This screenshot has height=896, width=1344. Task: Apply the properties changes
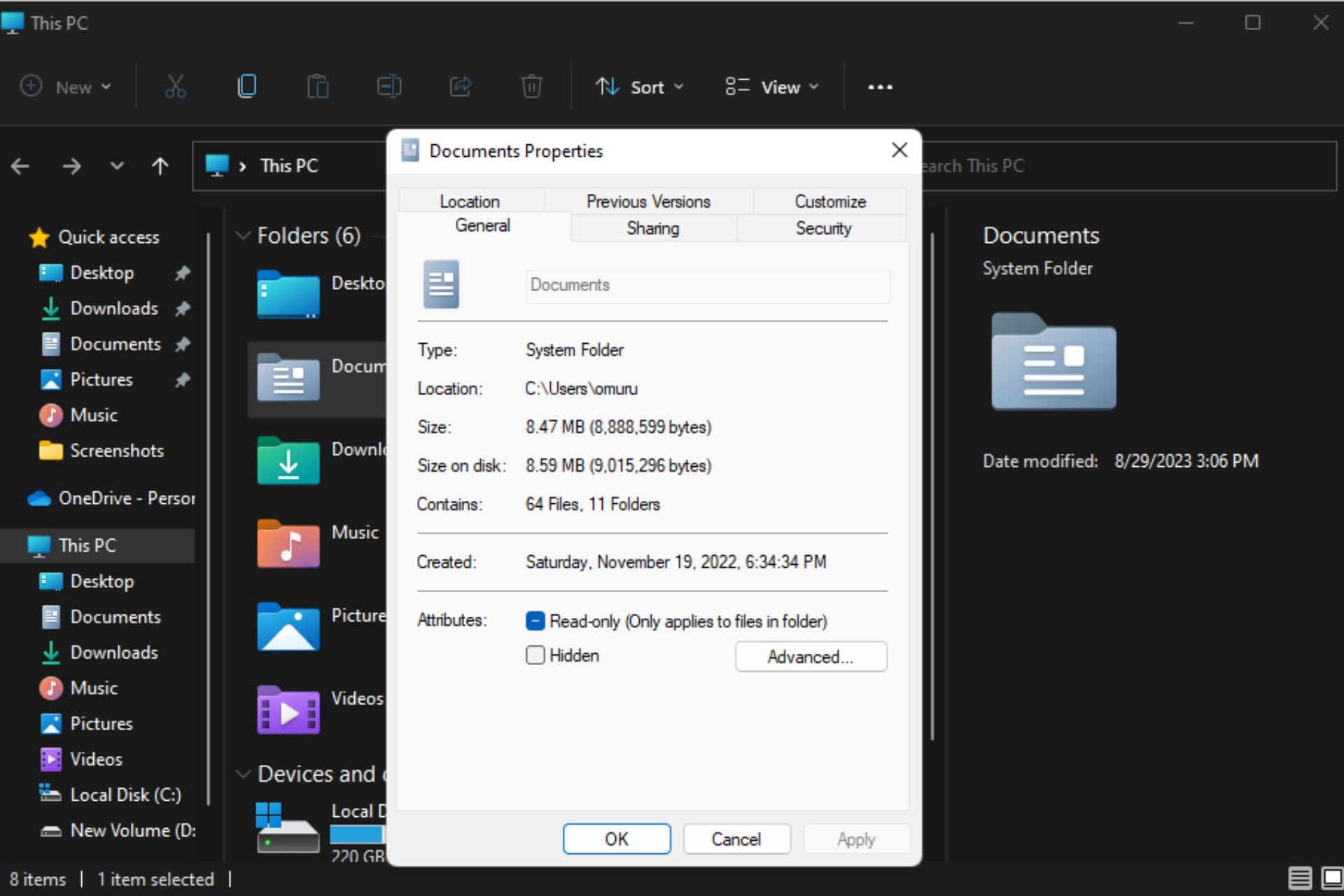click(857, 839)
